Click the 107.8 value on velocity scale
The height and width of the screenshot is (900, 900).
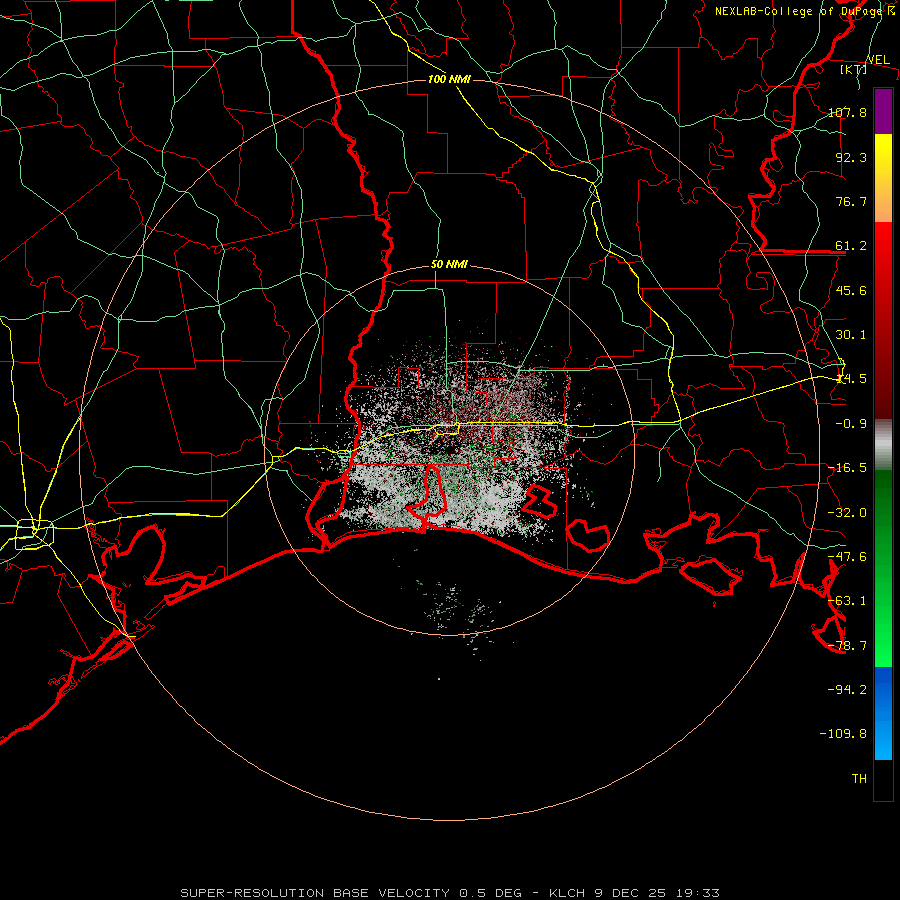tap(847, 112)
